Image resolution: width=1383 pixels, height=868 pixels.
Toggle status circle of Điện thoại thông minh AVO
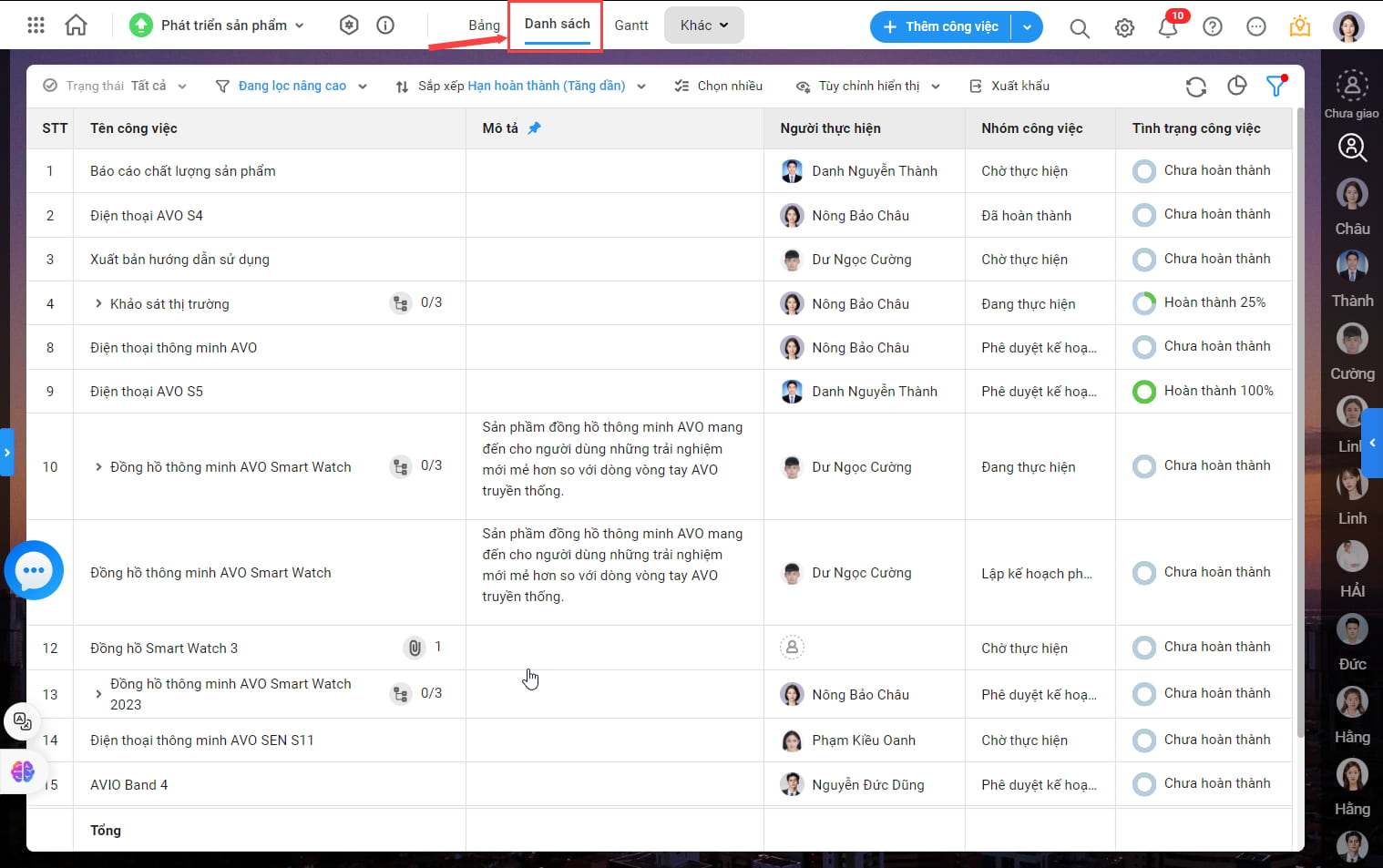(1143, 347)
